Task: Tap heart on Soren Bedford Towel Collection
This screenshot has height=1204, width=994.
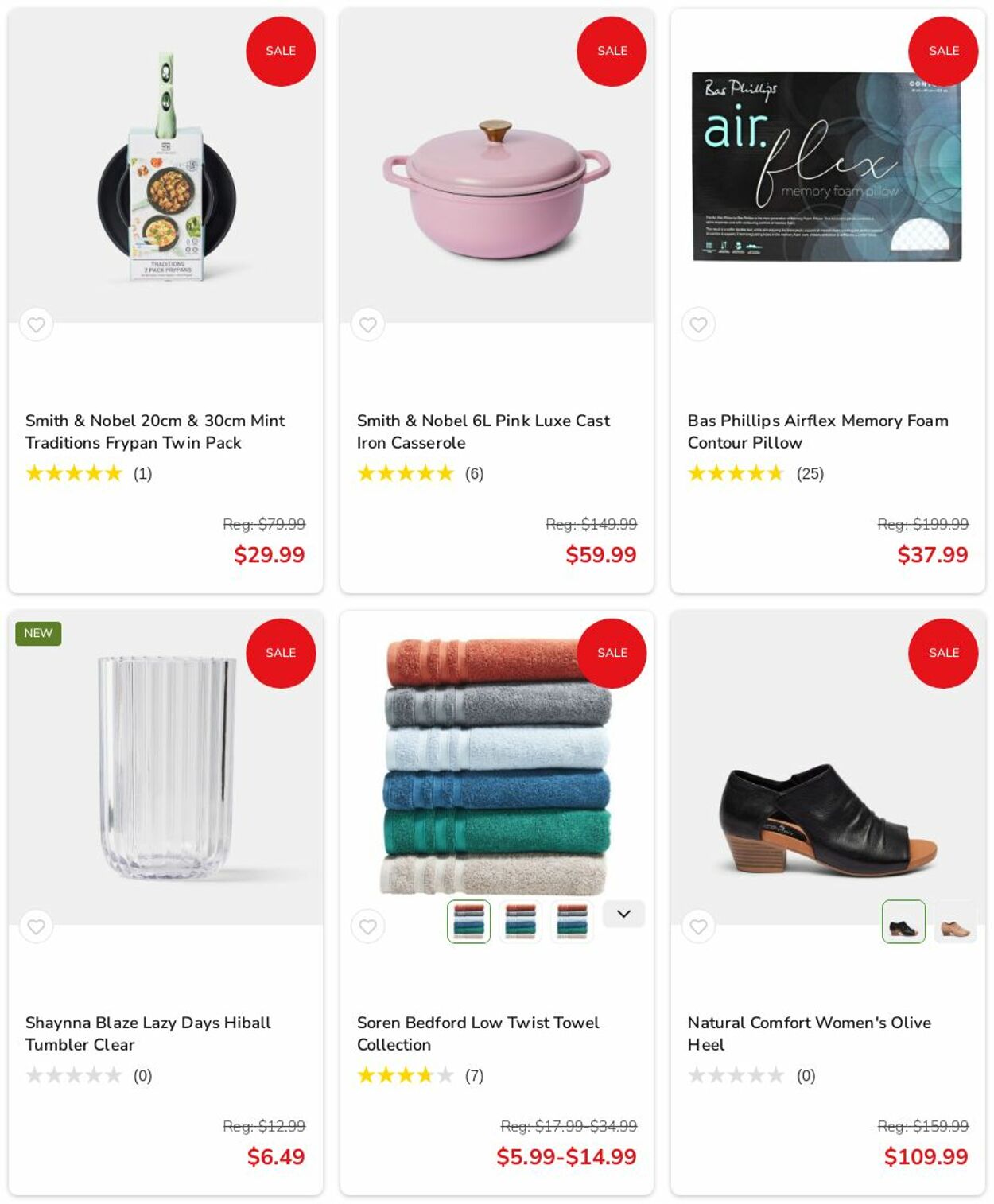Action: point(367,926)
